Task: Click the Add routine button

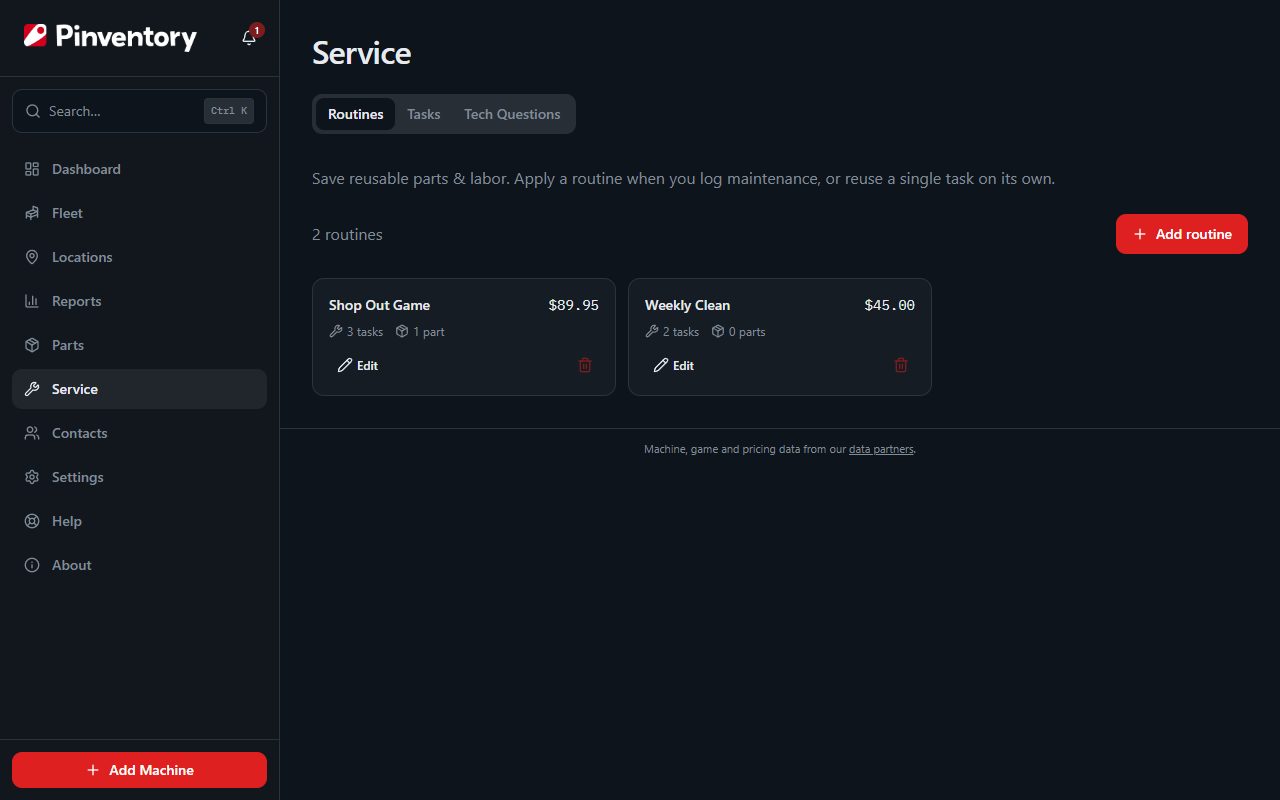Action: [1182, 234]
